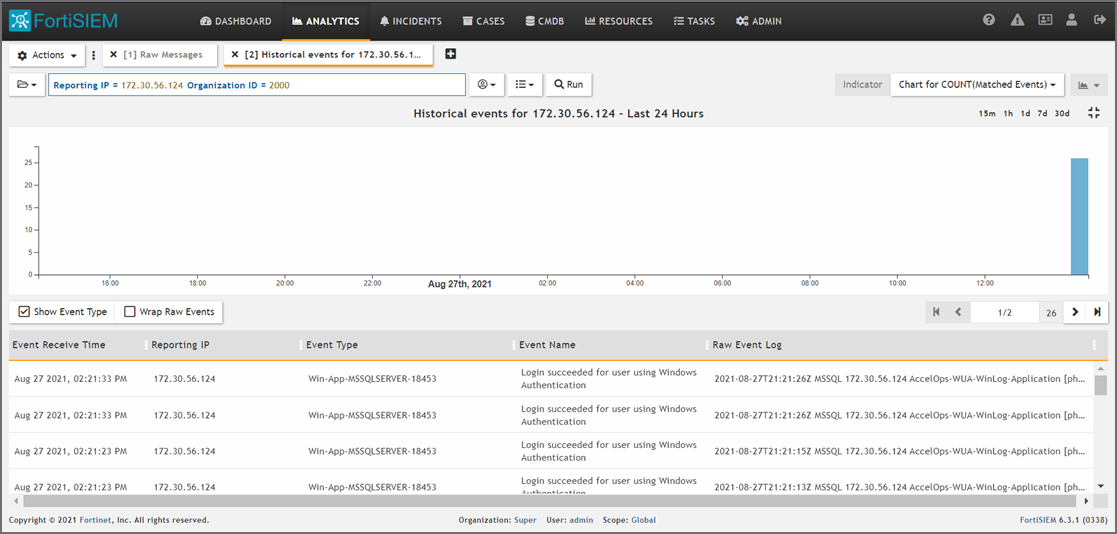The height and width of the screenshot is (534, 1117).
Task: Set time range to 30d
Action: coord(1062,114)
